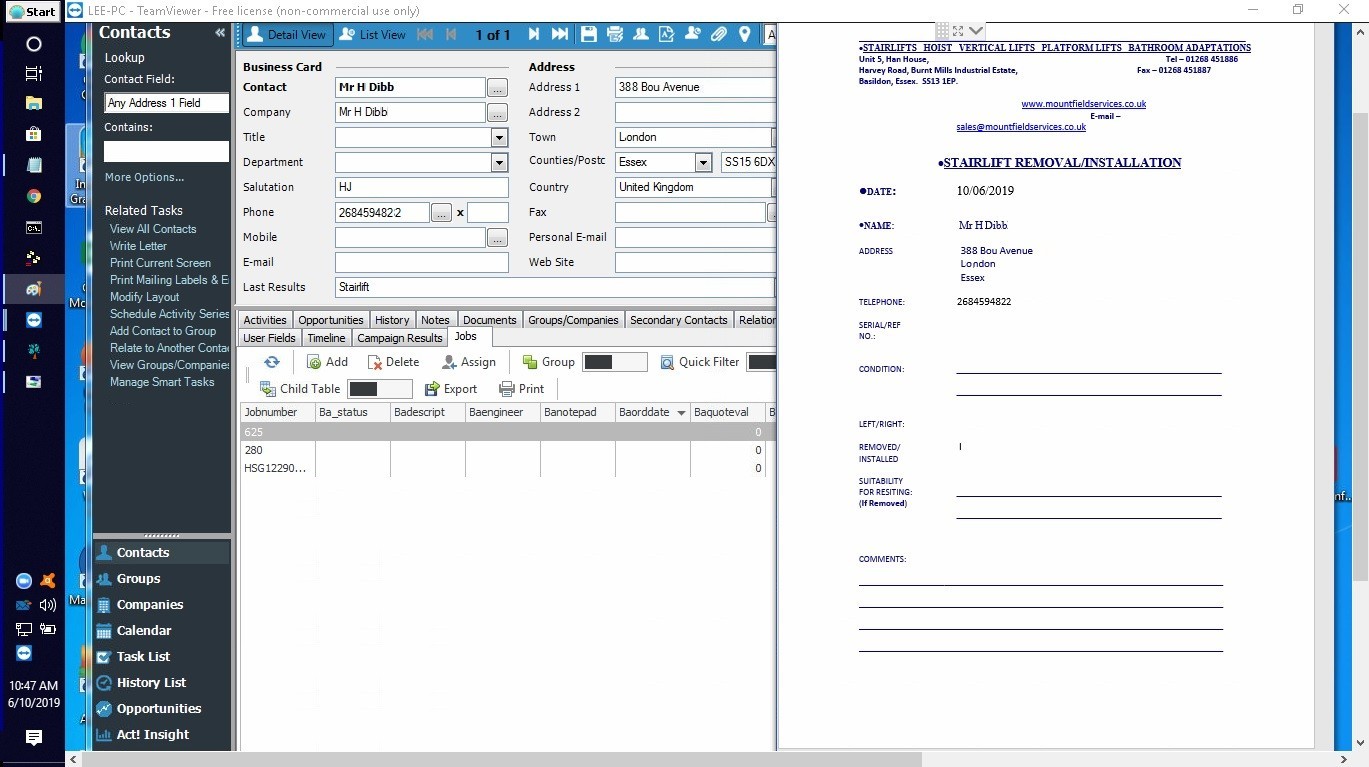Switch to List View
Screen dimensions: 1369x767
tap(372, 34)
